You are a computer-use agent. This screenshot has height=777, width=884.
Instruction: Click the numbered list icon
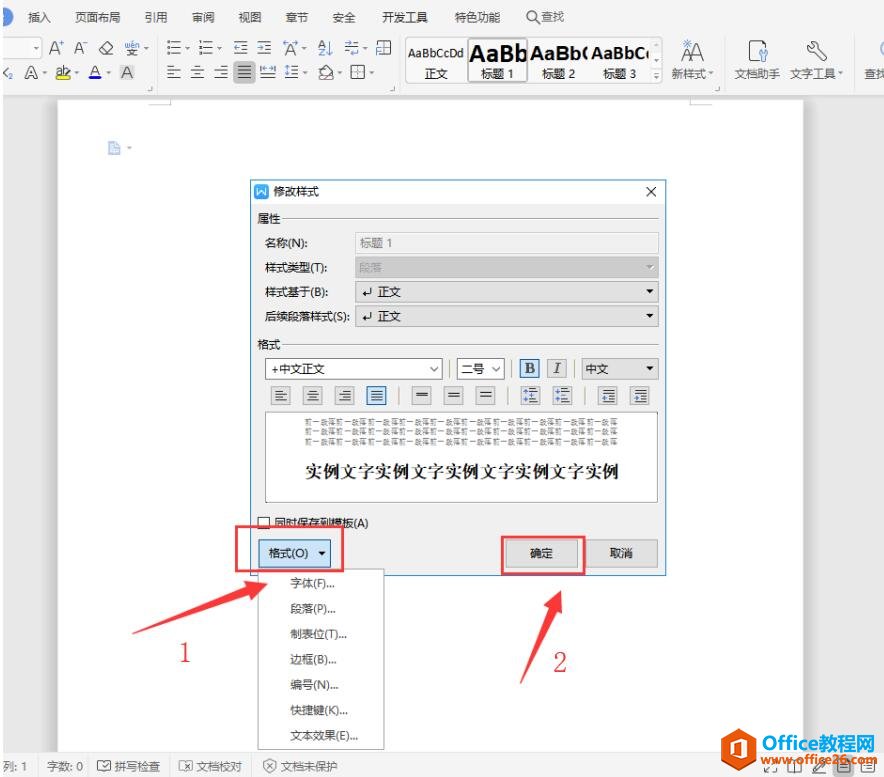[x=206, y=48]
